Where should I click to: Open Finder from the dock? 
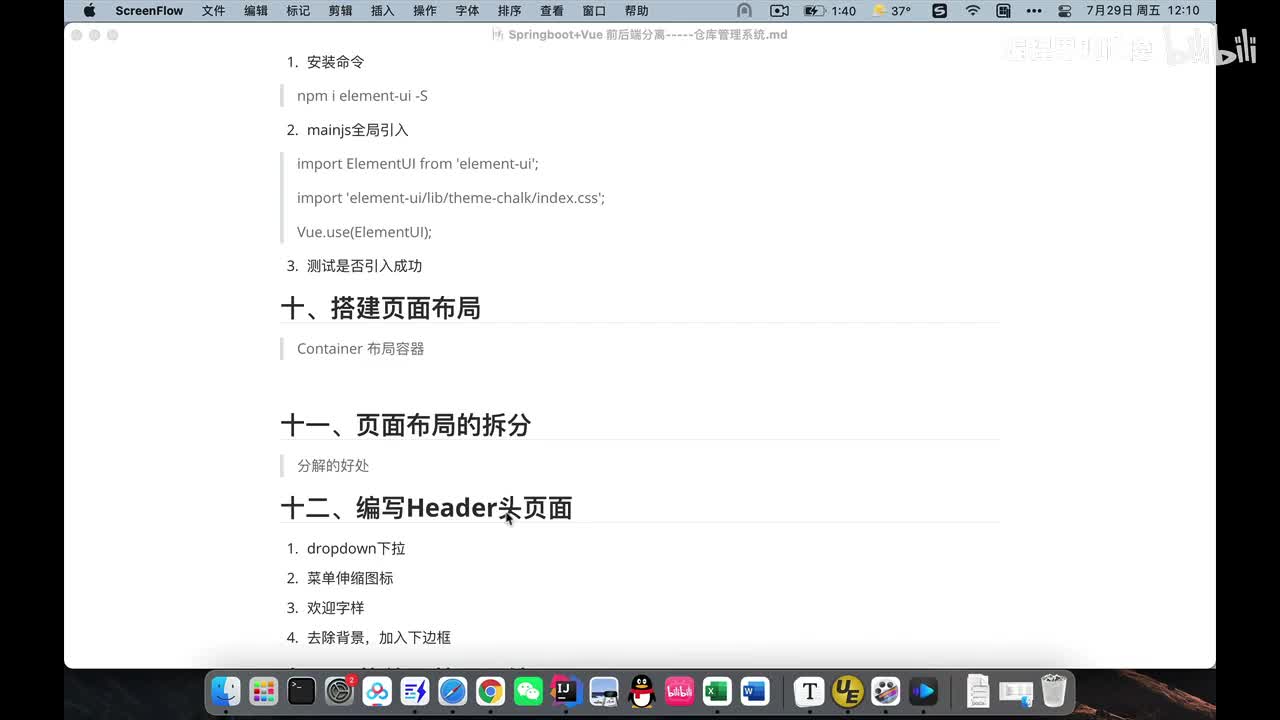point(226,691)
